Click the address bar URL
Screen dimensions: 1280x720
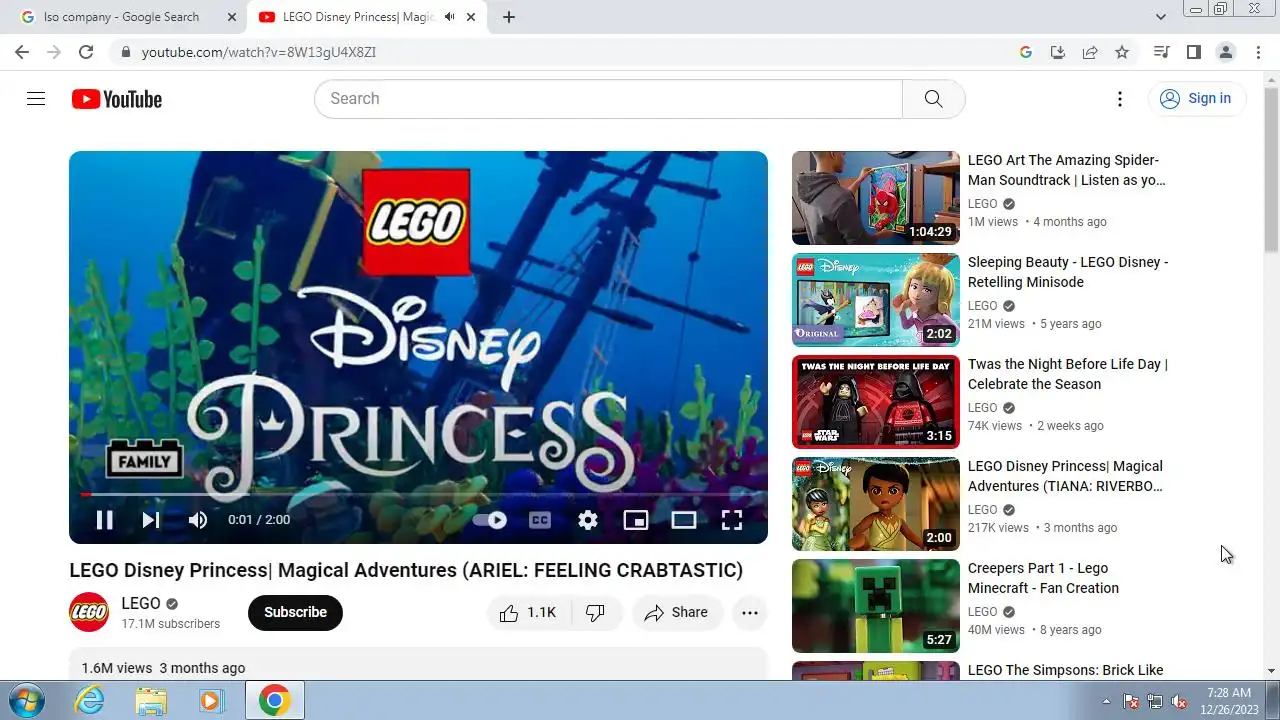(x=259, y=52)
